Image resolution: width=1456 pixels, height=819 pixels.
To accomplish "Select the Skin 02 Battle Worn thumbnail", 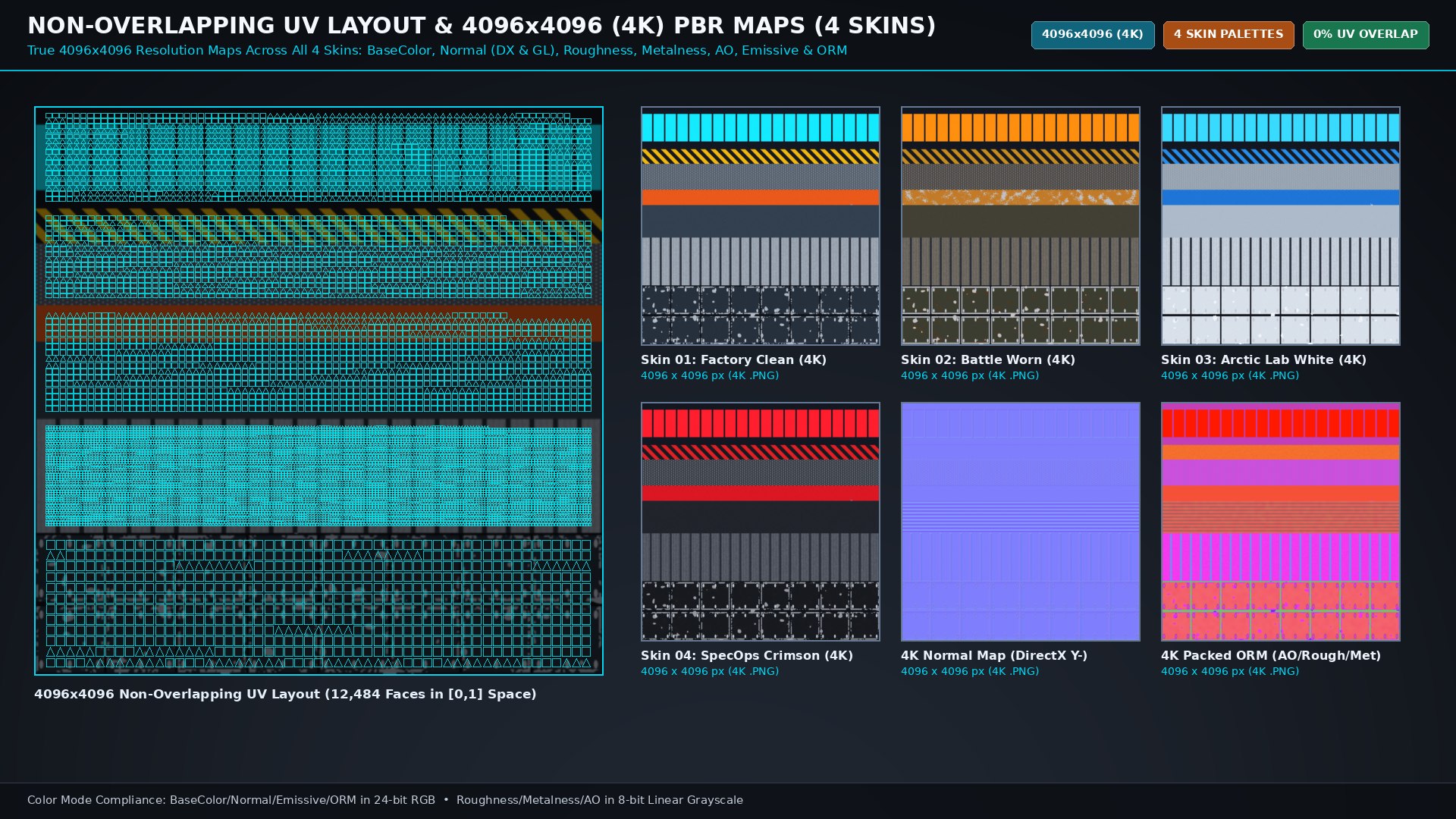I will pos(1021,226).
